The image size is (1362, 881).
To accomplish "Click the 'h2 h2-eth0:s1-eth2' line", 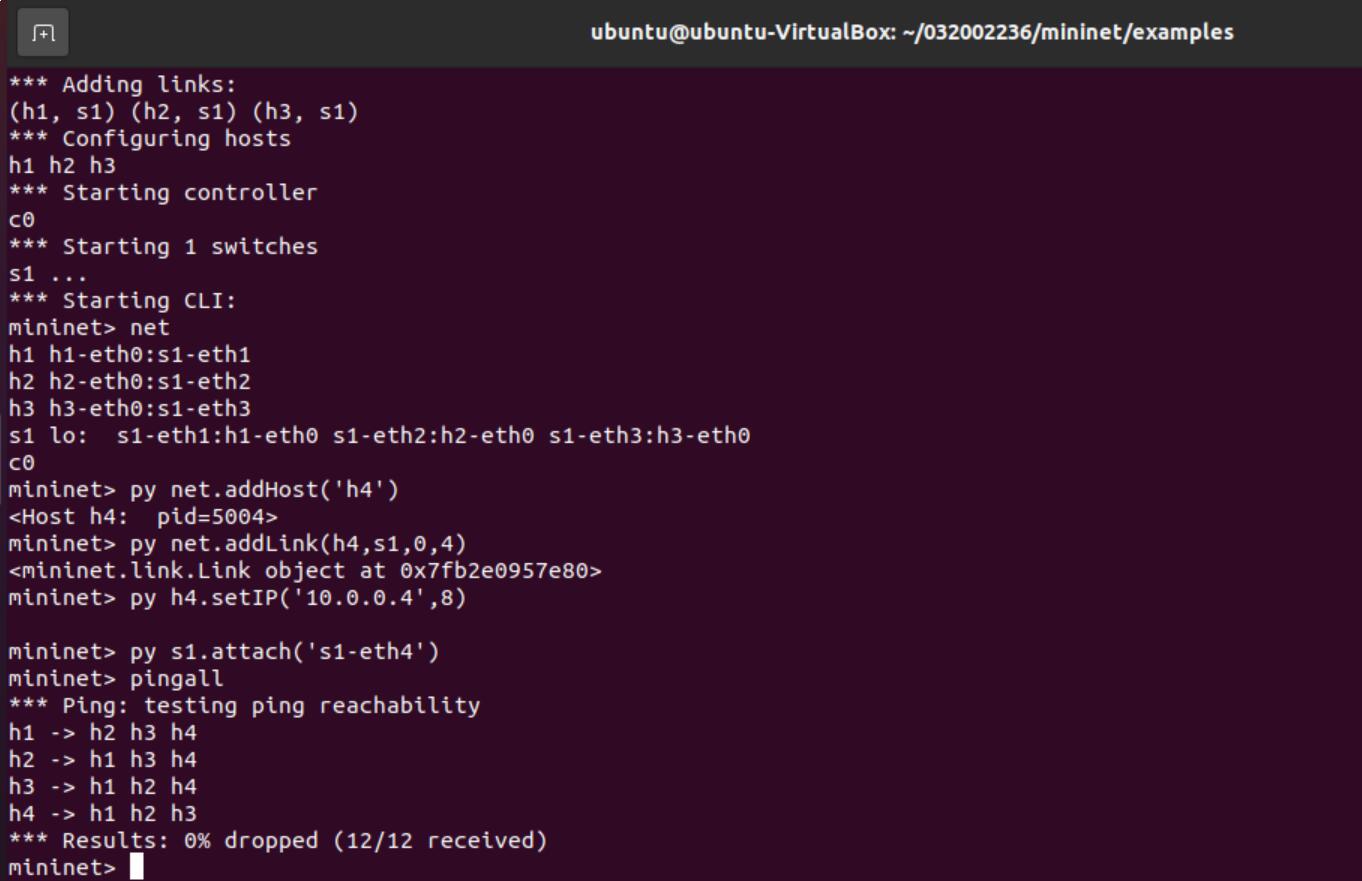I will tap(130, 382).
